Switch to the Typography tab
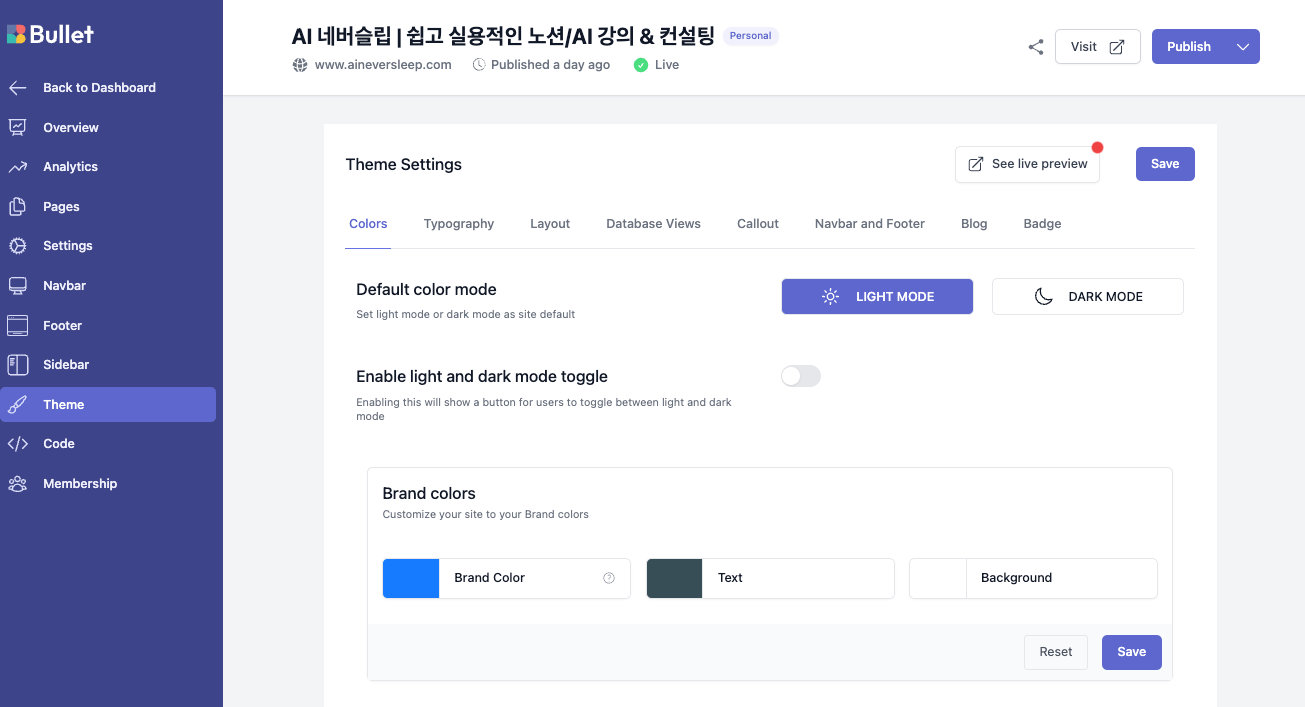The width and height of the screenshot is (1305, 707). pyautogui.click(x=459, y=224)
